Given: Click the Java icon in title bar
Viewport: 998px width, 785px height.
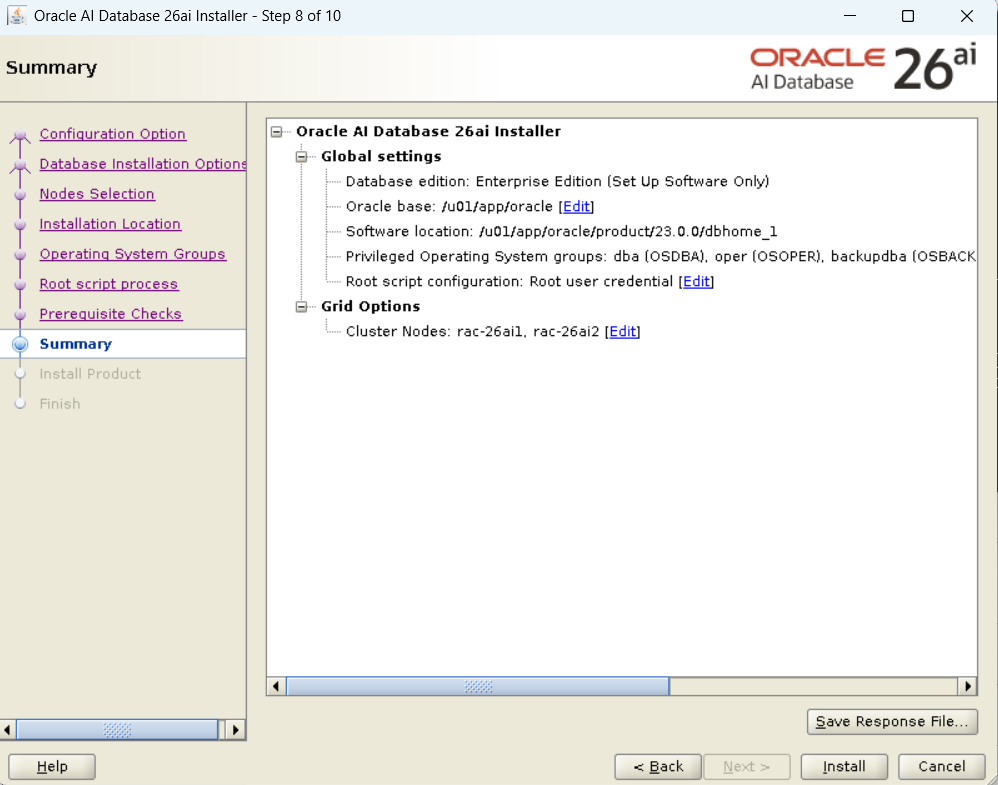Looking at the screenshot, I should [17, 16].
